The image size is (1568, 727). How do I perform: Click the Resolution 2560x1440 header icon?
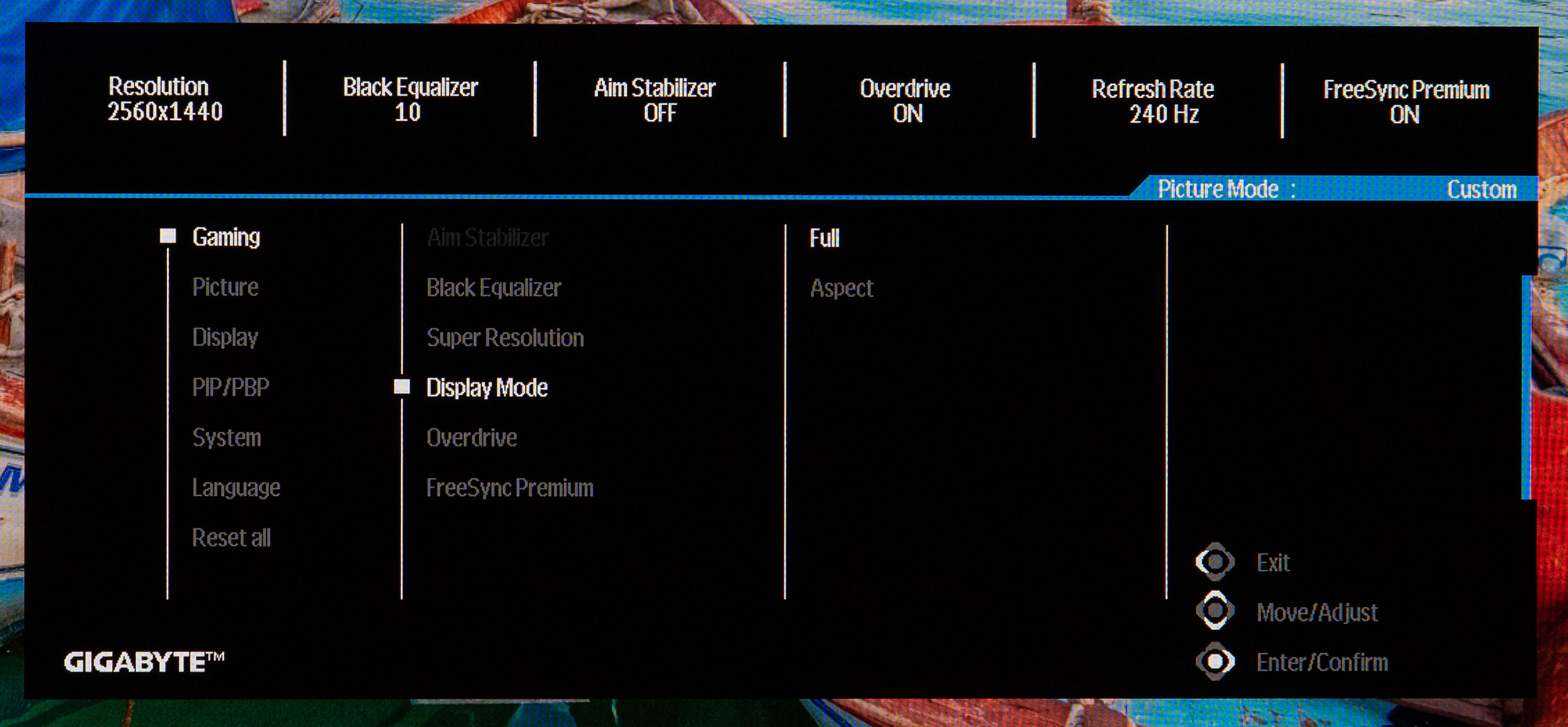tap(162, 100)
